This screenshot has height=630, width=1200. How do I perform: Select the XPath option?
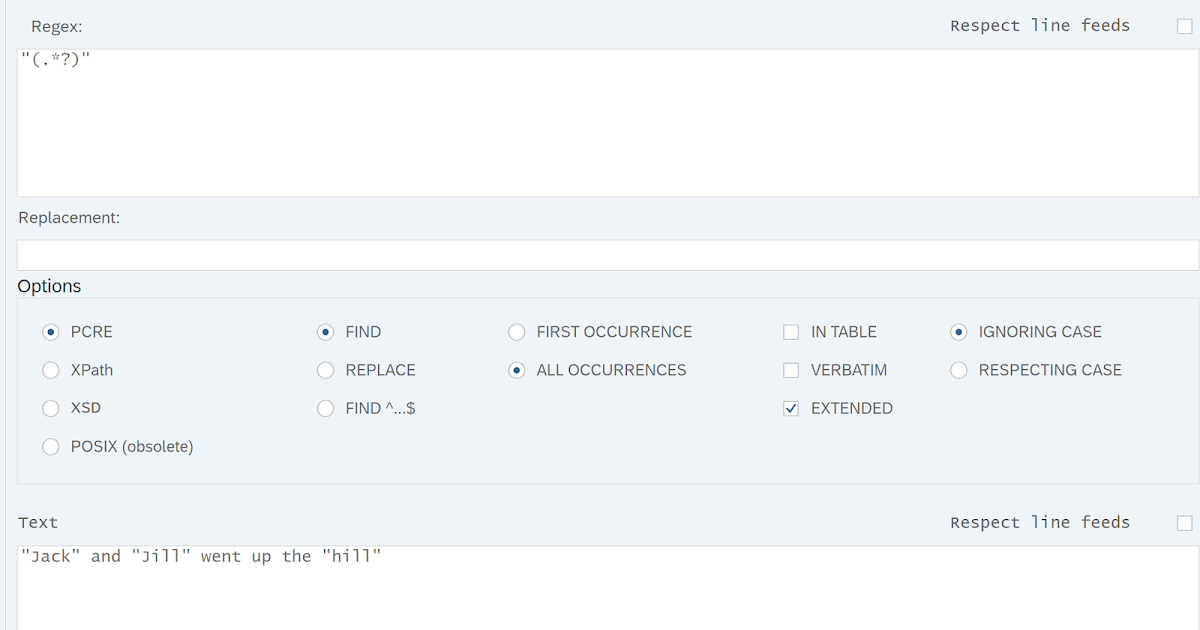pyautogui.click(x=50, y=369)
